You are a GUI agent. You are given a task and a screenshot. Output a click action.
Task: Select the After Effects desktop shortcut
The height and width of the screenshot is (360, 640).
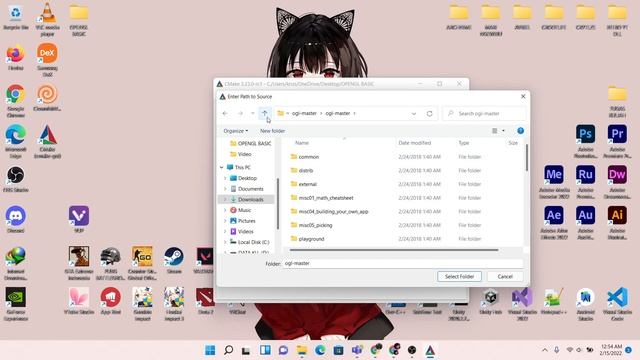(554, 223)
